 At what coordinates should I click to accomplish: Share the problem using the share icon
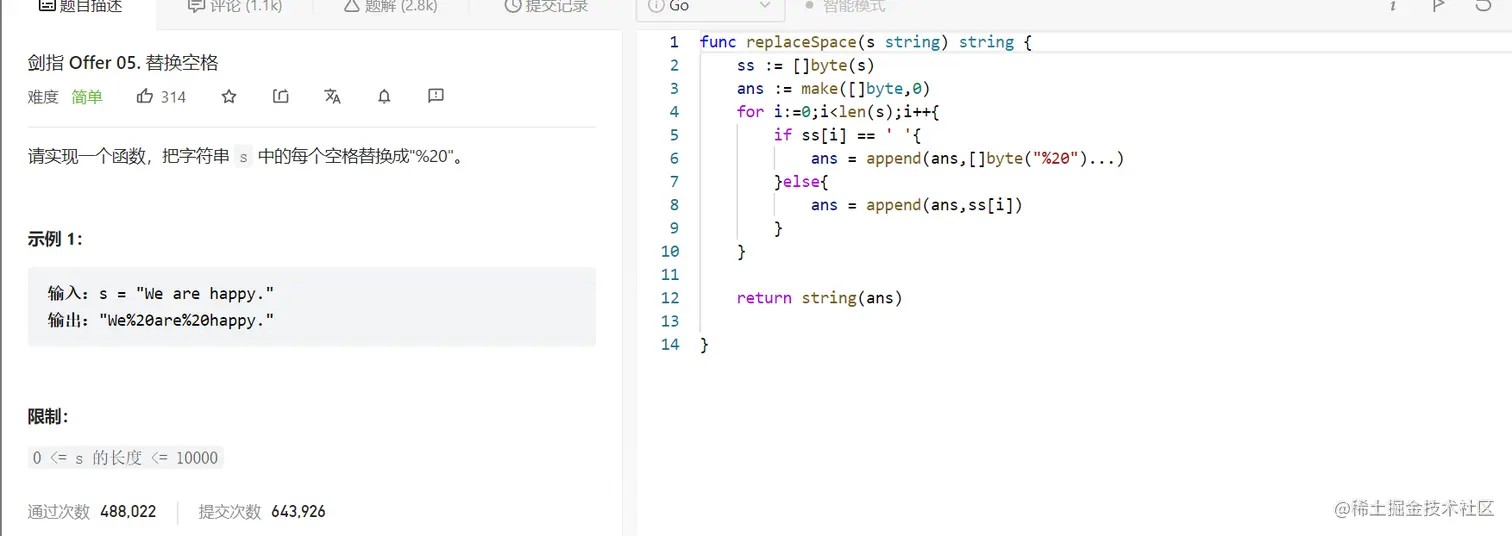point(281,96)
